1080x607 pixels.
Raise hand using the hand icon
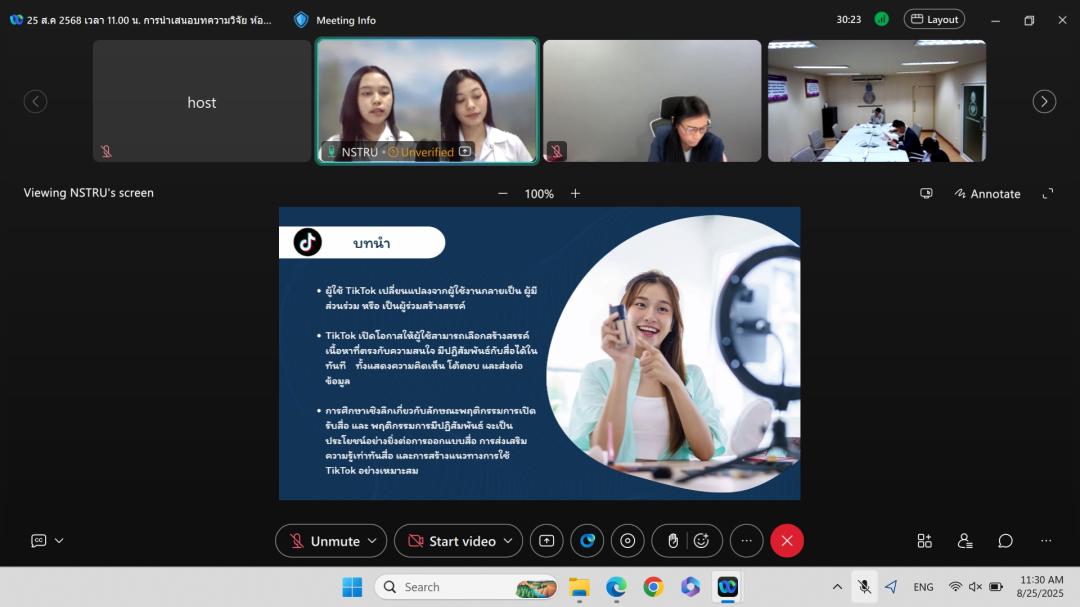pos(673,541)
